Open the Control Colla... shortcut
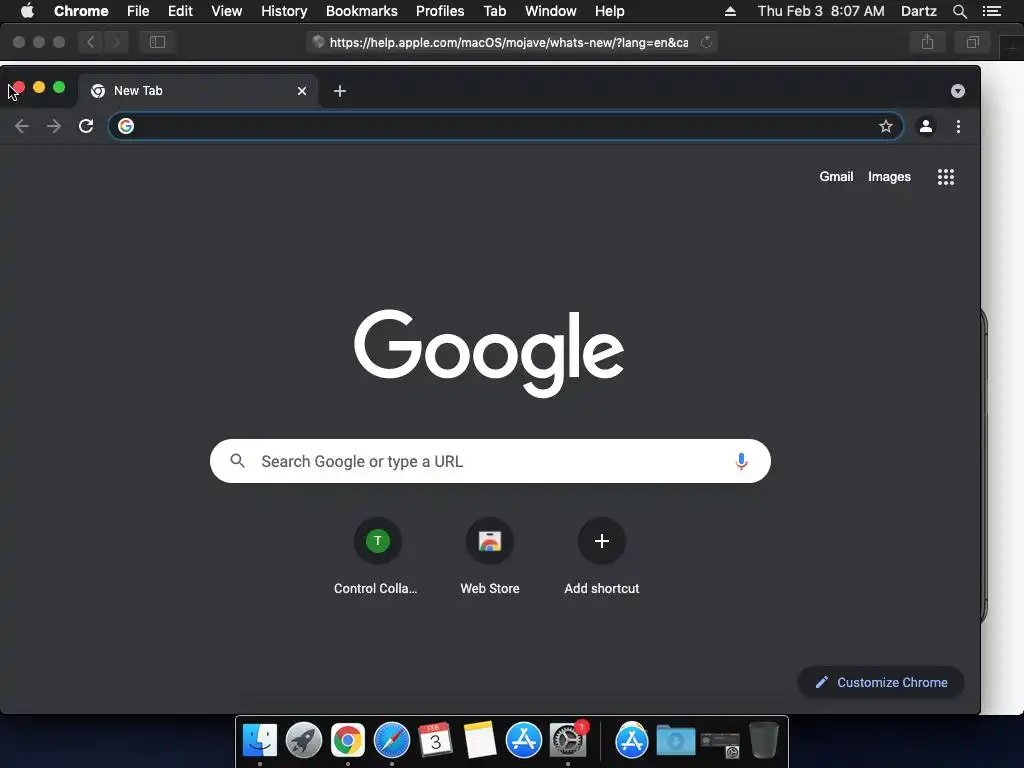1024x768 pixels. click(x=376, y=556)
